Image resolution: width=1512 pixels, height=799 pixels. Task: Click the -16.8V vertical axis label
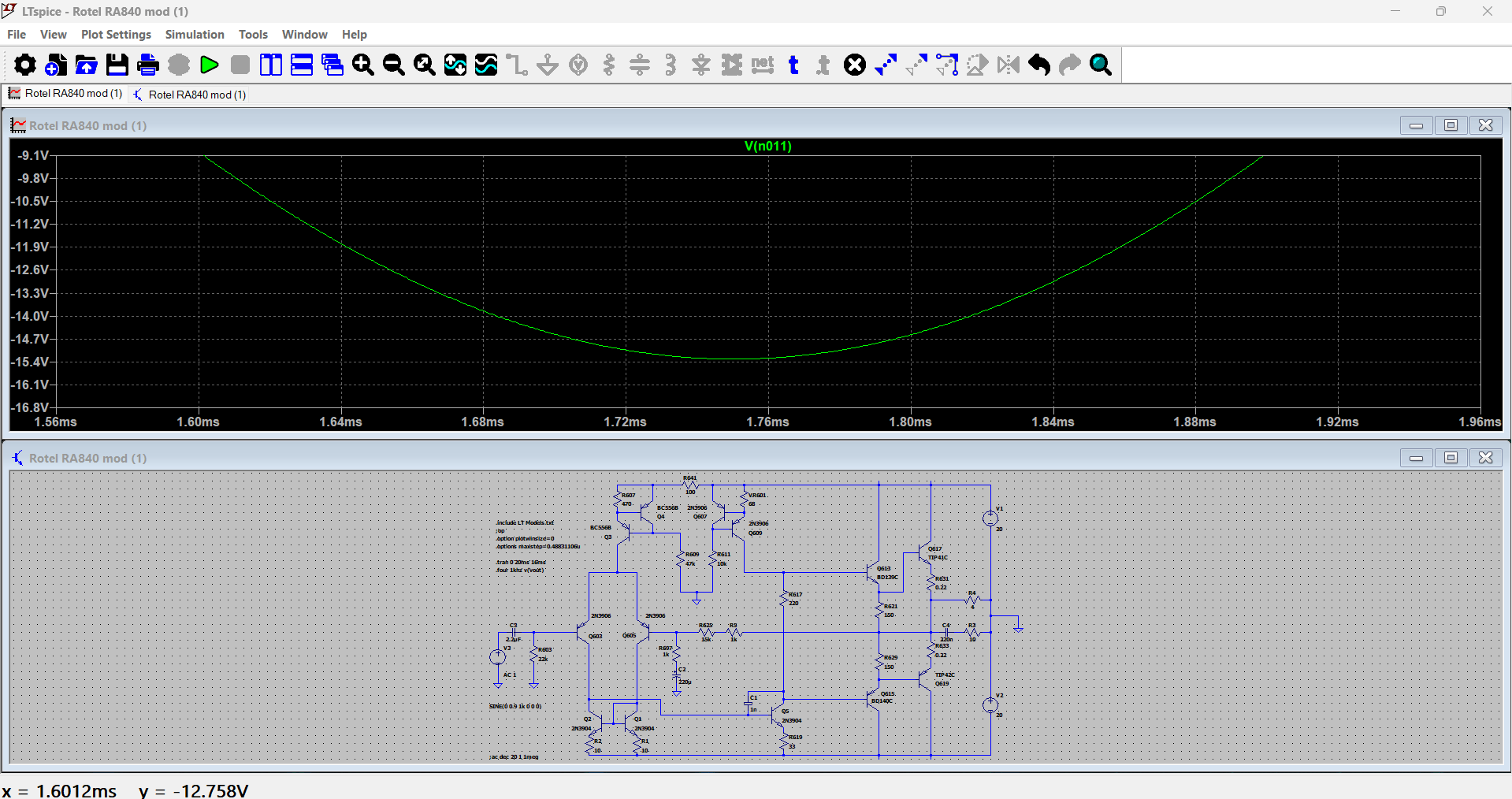pyautogui.click(x=30, y=407)
